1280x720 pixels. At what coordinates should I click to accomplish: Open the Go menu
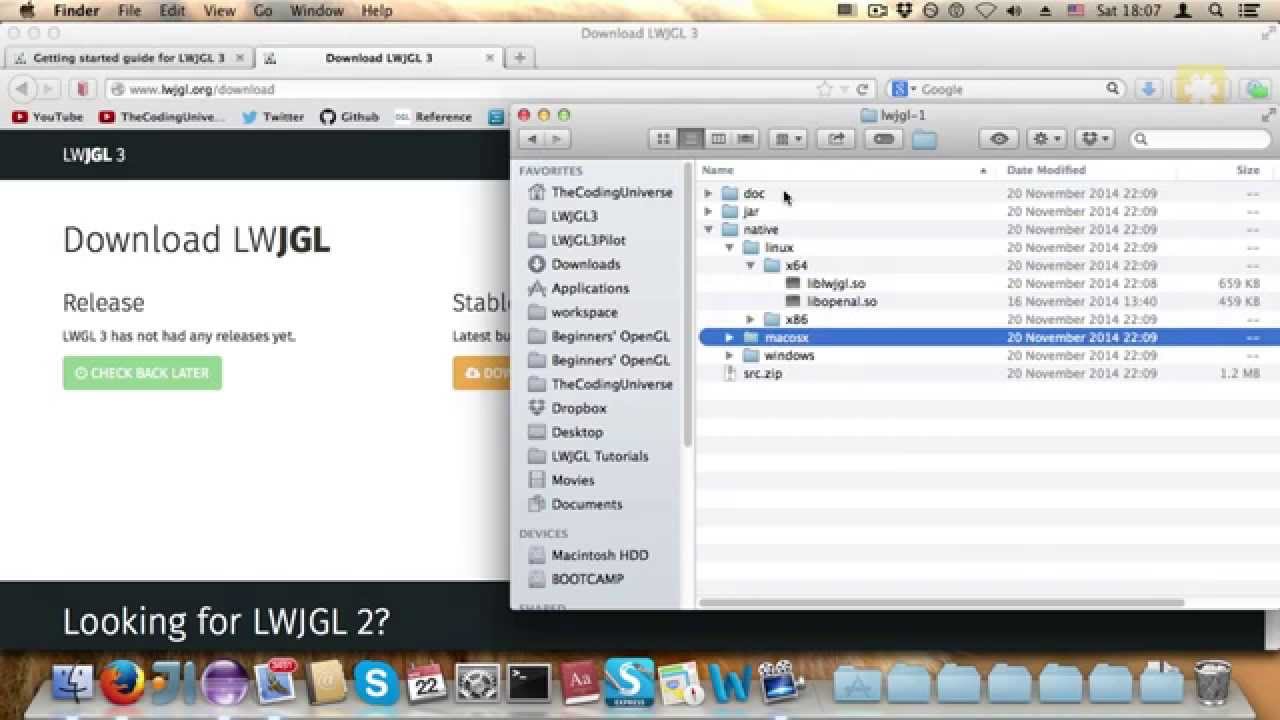tap(263, 11)
